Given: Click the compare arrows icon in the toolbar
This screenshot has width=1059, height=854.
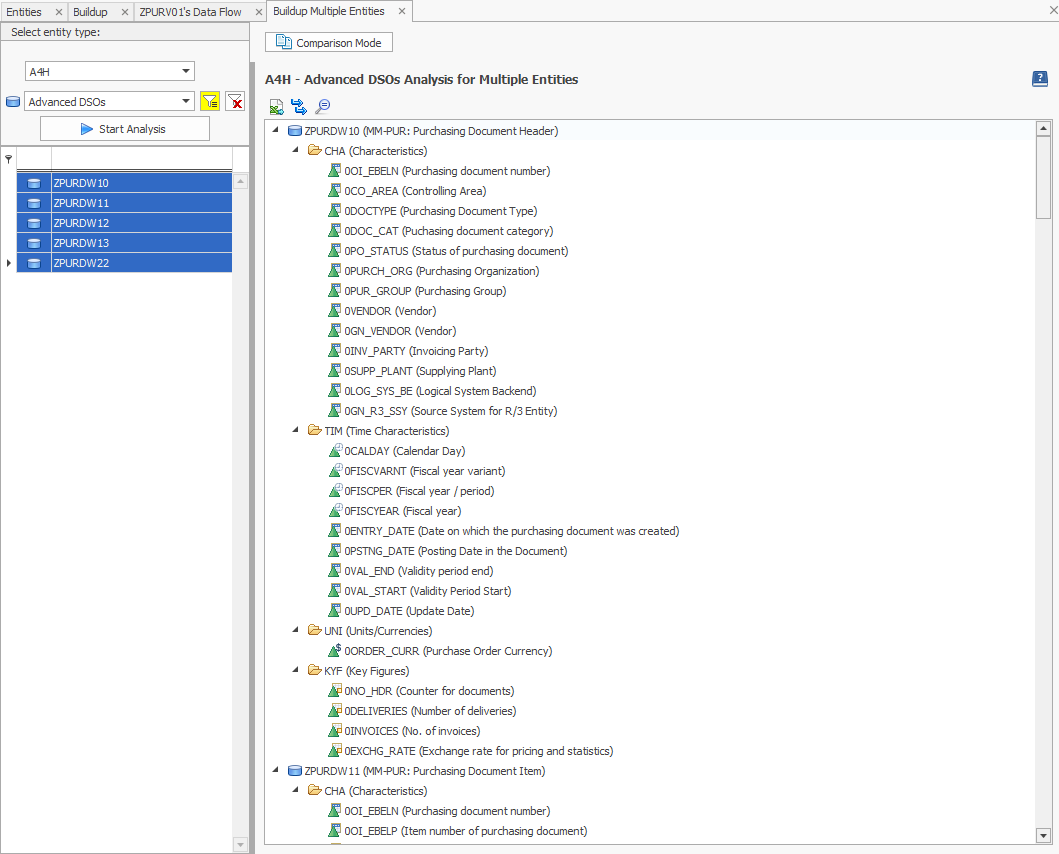Looking at the screenshot, I should 299,105.
